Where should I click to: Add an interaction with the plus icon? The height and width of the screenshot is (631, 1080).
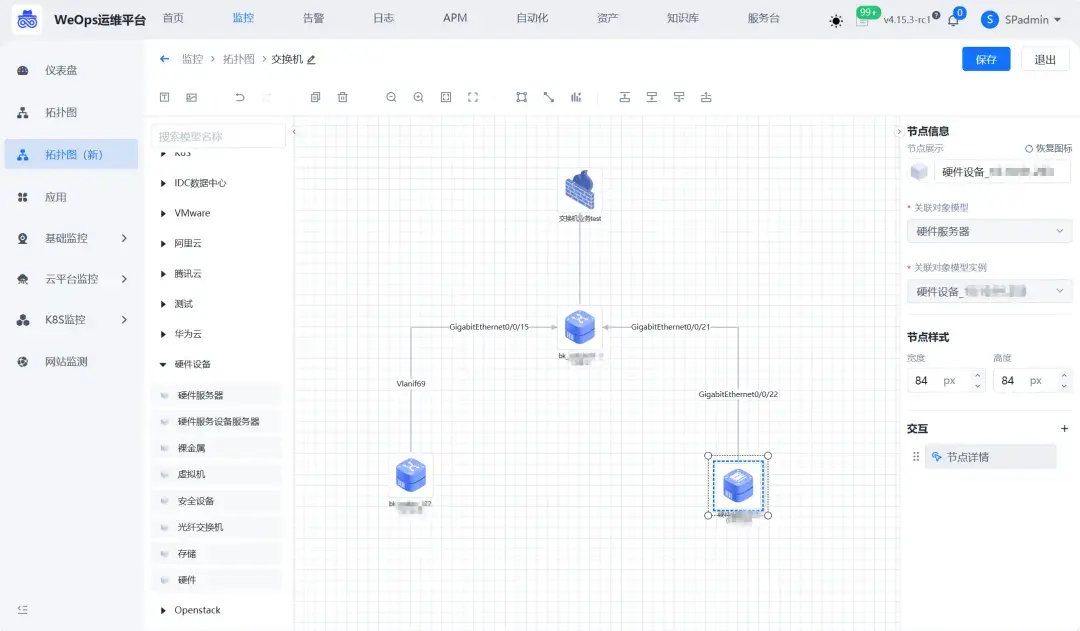1064,428
